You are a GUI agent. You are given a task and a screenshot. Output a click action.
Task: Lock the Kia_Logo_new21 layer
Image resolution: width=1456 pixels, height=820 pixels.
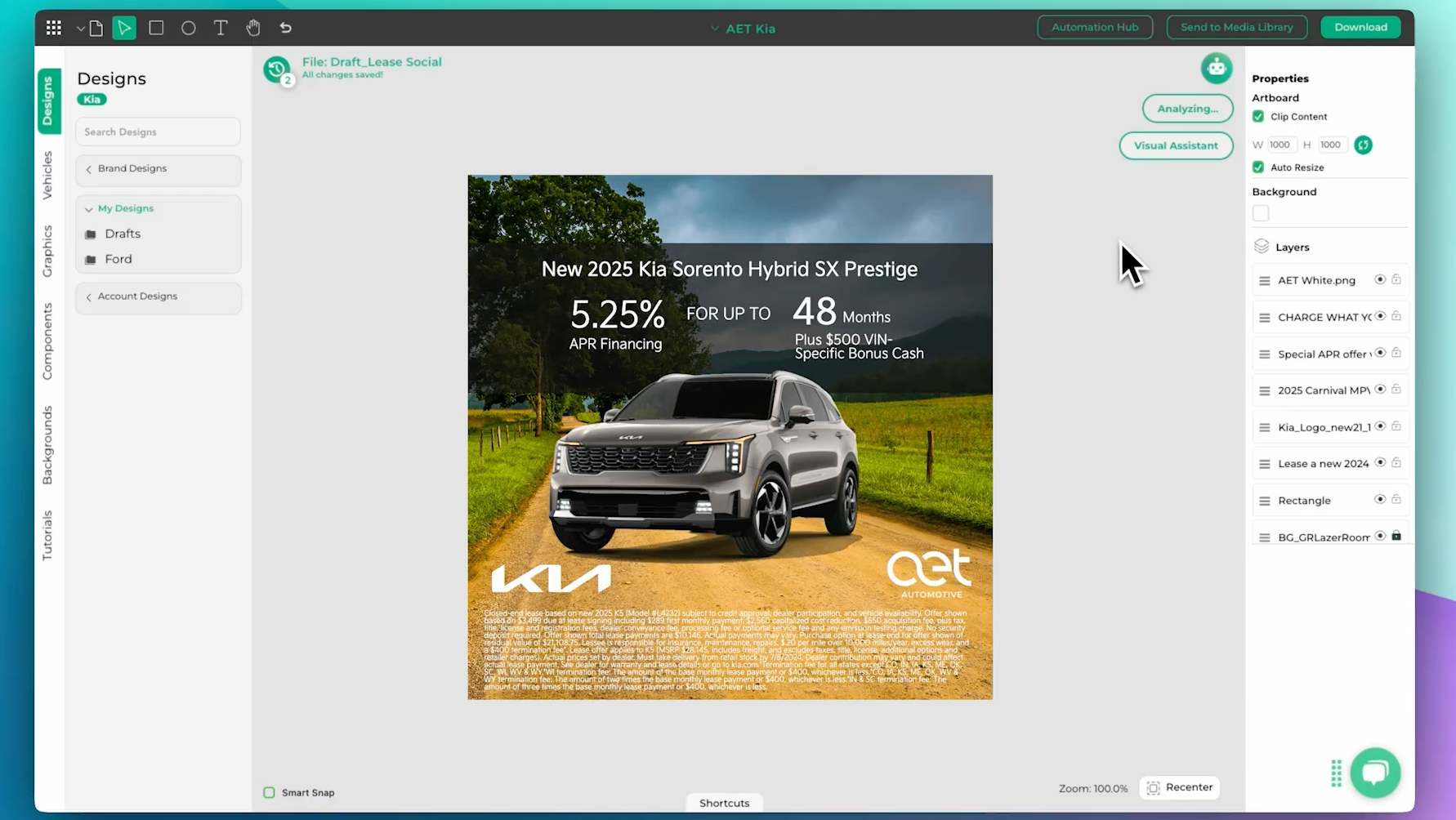pyautogui.click(x=1396, y=426)
